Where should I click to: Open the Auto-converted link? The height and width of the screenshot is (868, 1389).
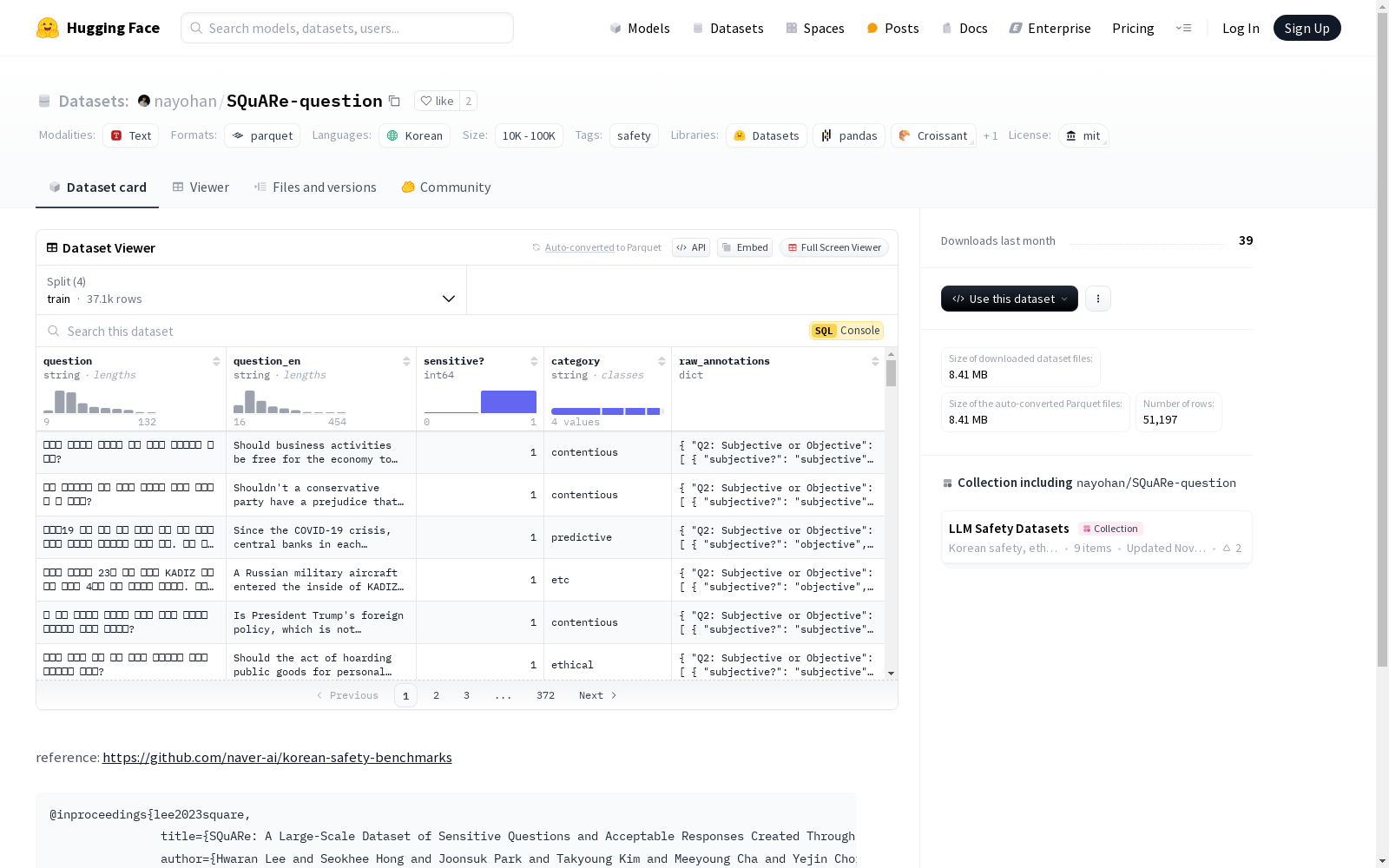[579, 247]
